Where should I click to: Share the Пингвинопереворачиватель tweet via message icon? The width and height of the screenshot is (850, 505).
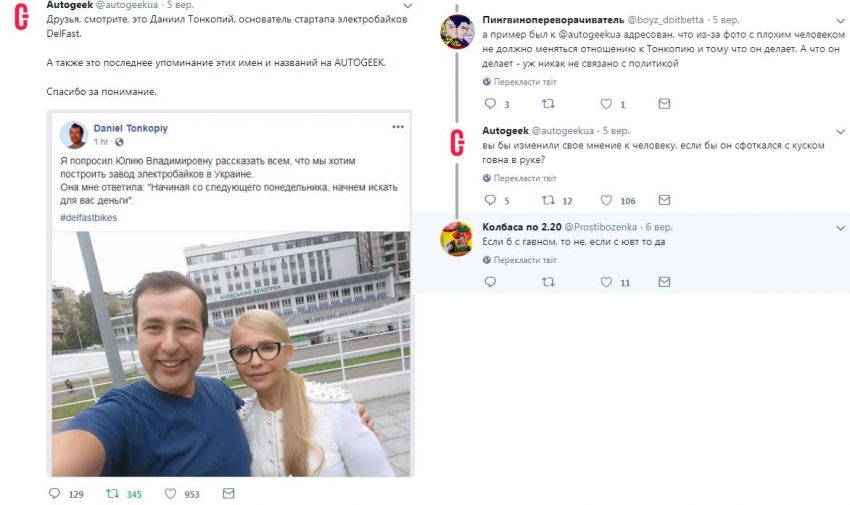tap(664, 103)
